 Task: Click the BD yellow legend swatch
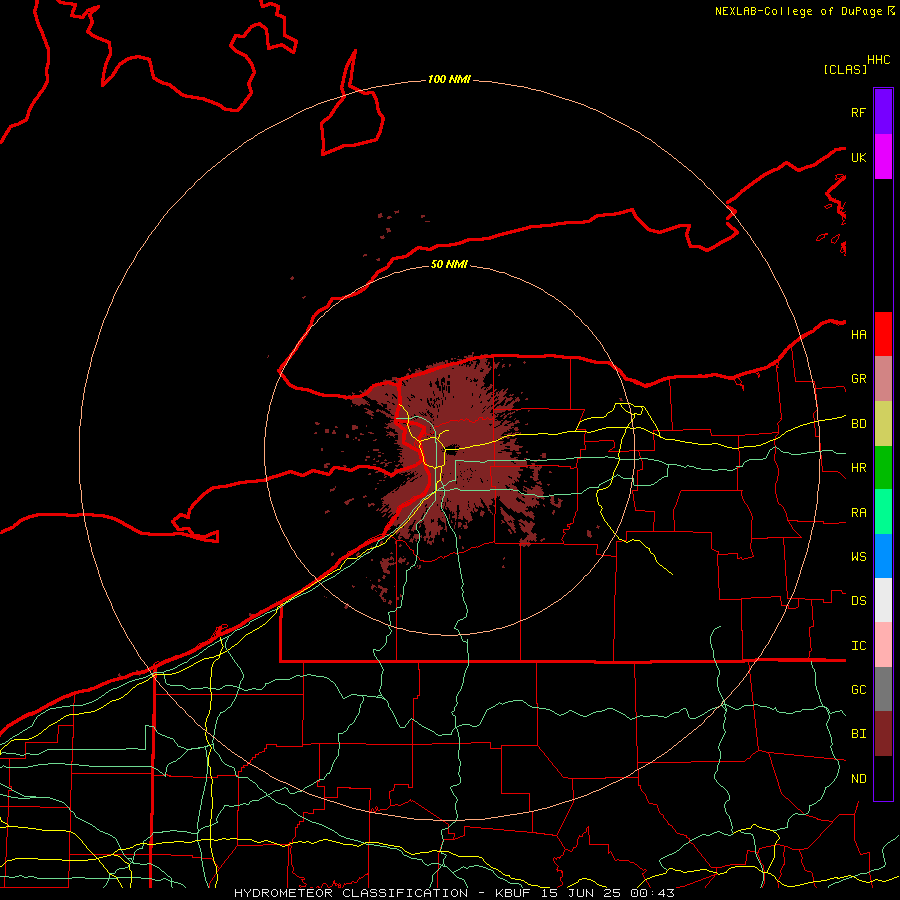click(x=883, y=424)
